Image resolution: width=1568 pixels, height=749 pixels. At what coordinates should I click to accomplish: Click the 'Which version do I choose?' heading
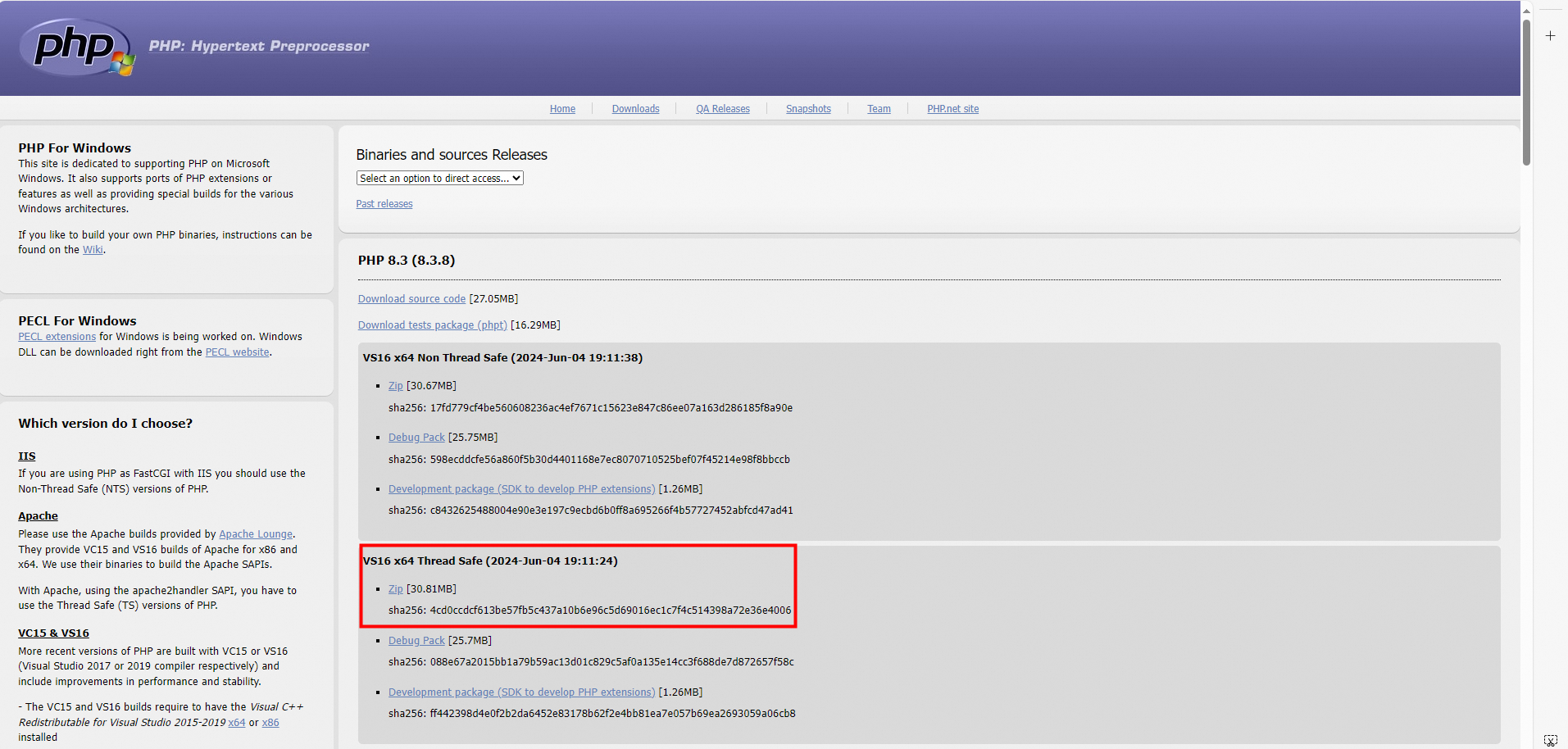[x=106, y=424]
